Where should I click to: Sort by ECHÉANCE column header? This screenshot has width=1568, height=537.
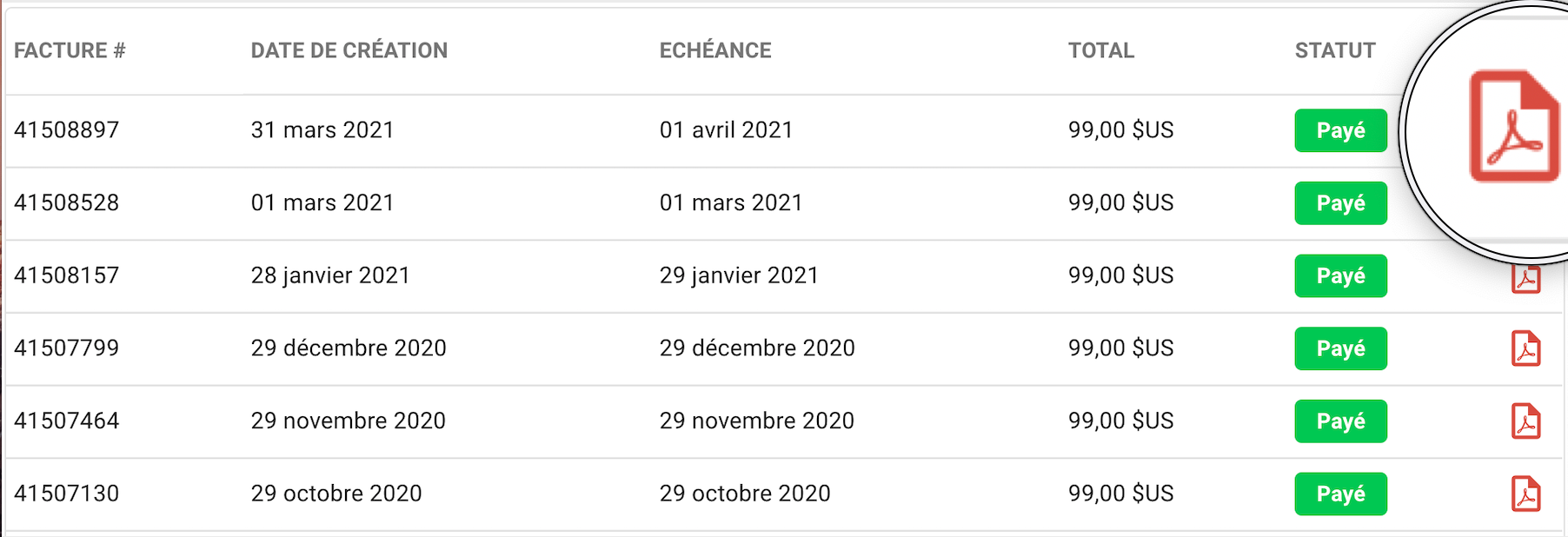[715, 50]
